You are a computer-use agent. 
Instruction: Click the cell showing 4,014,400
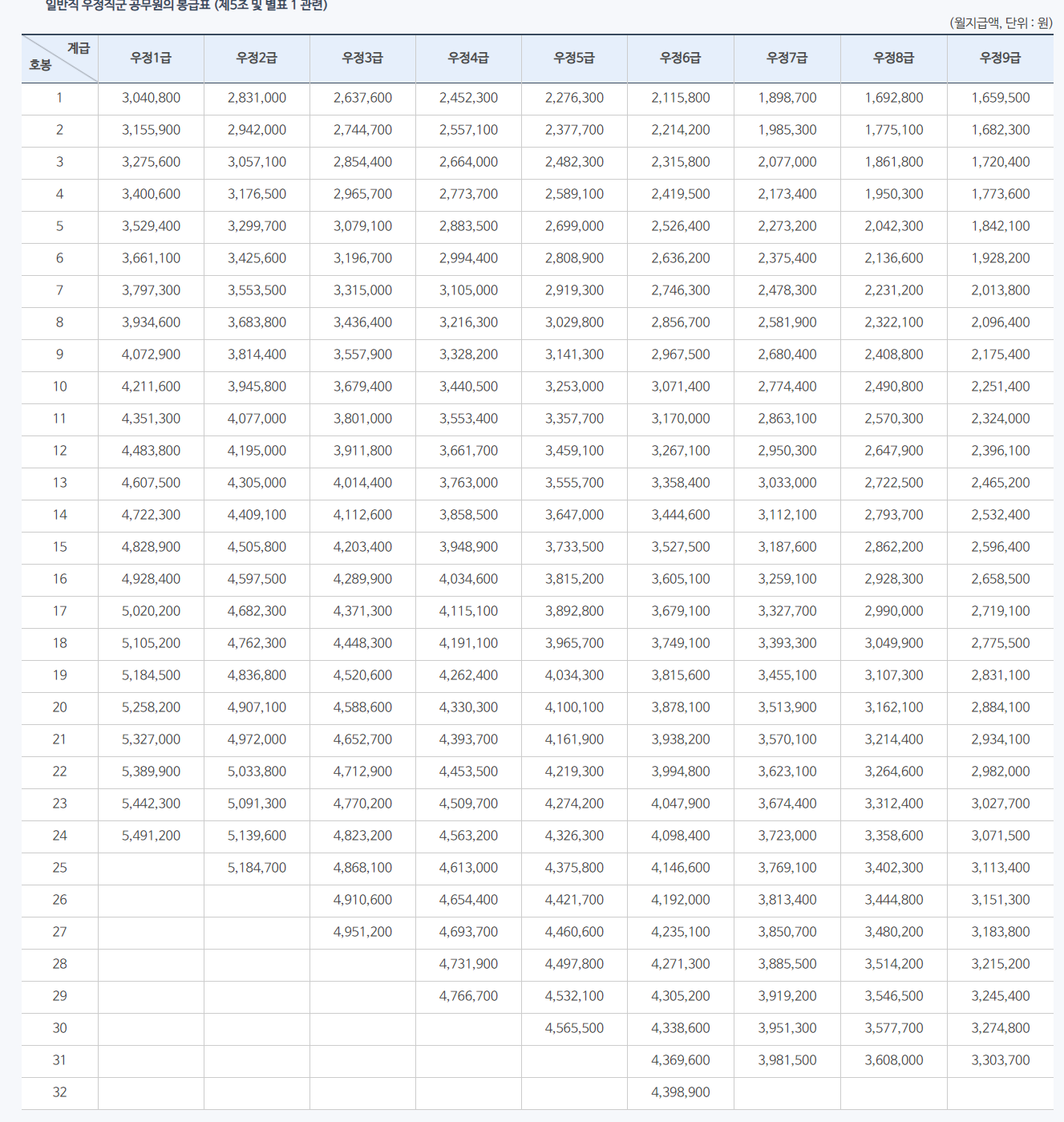362,483
